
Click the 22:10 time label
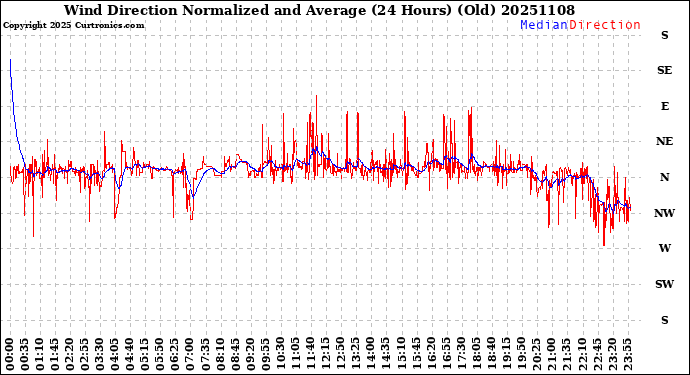tap(582, 354)
